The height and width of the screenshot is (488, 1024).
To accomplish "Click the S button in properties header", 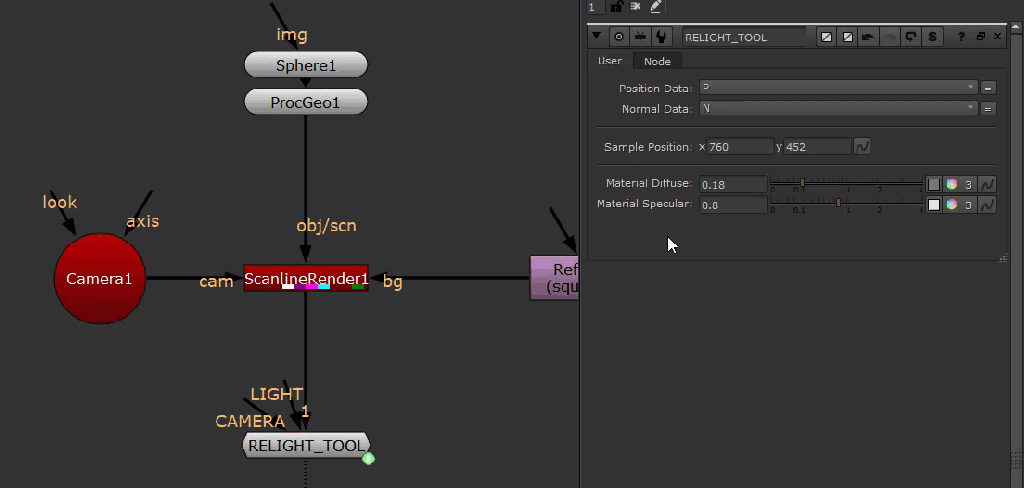I will point(932,37).
